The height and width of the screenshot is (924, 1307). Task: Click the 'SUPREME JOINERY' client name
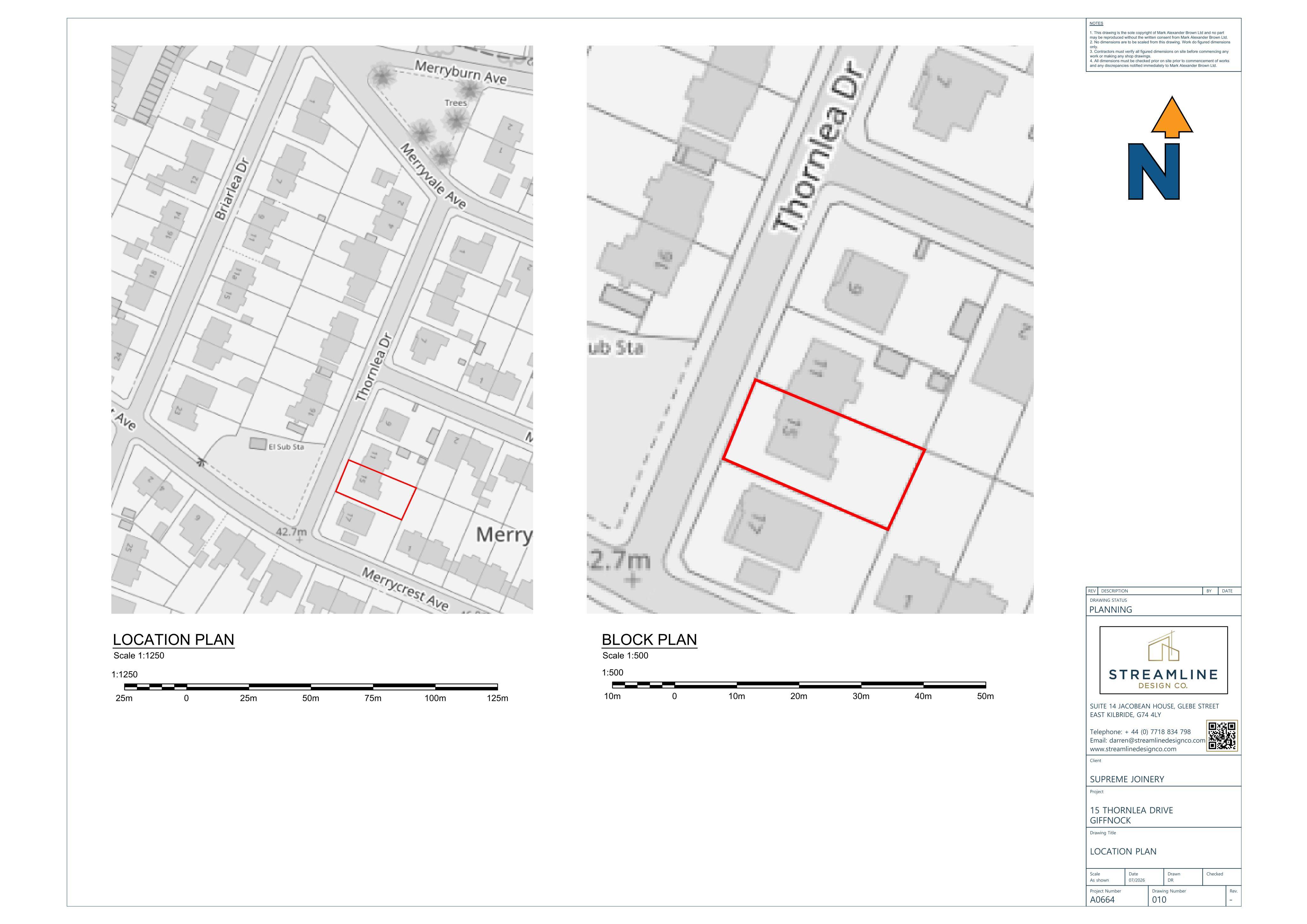click(x=1126, y=779)
